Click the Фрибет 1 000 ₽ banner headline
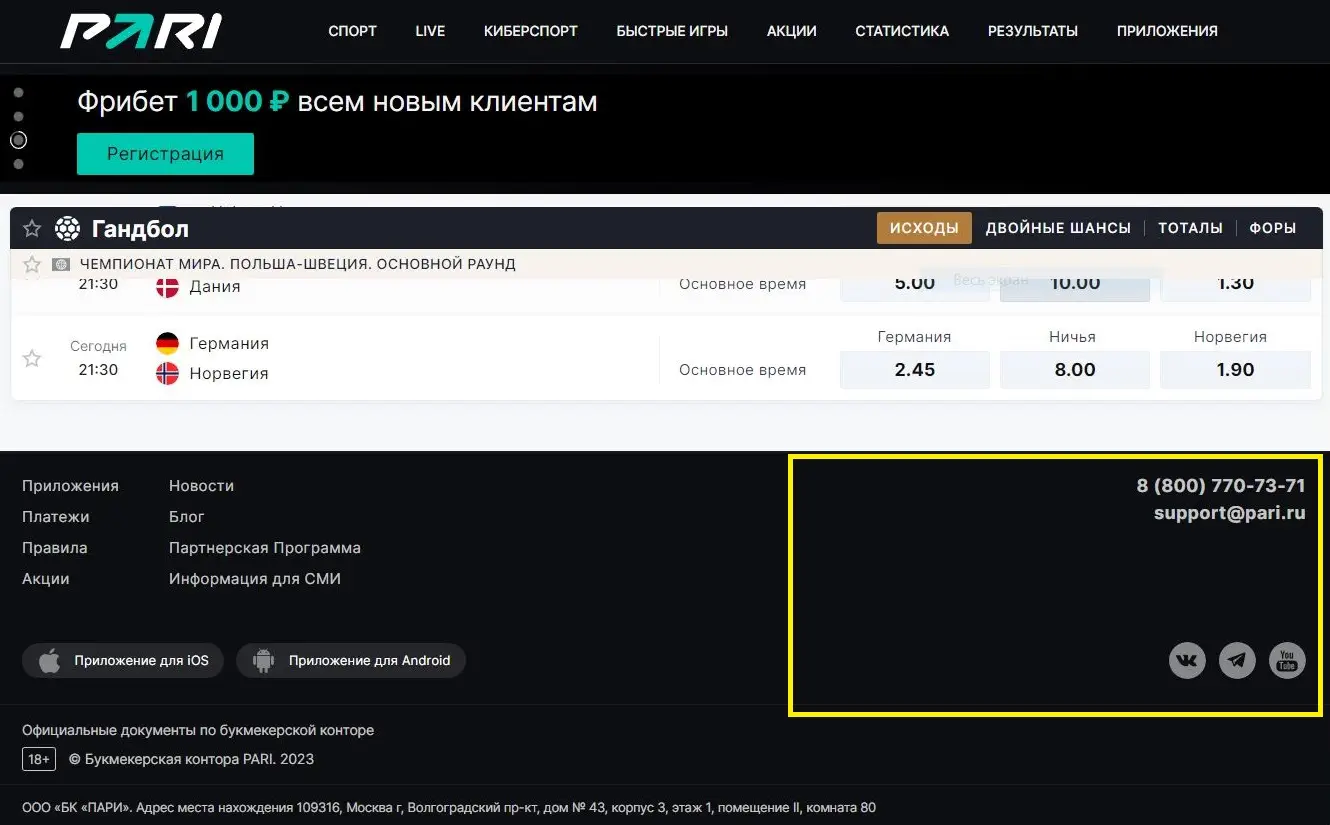This screenshot has width=1330, height=825. pyautogui.click(x=337, y=101)
